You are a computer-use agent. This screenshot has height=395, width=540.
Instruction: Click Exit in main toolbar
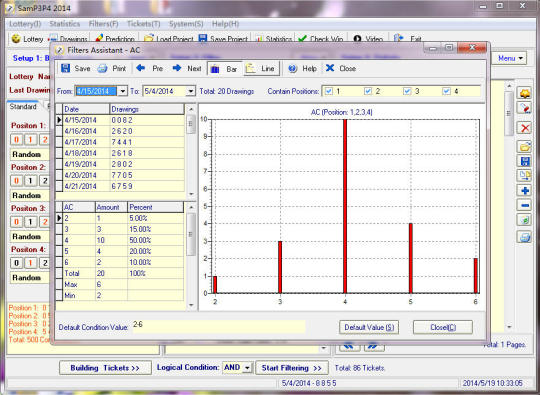pos(408,39)
